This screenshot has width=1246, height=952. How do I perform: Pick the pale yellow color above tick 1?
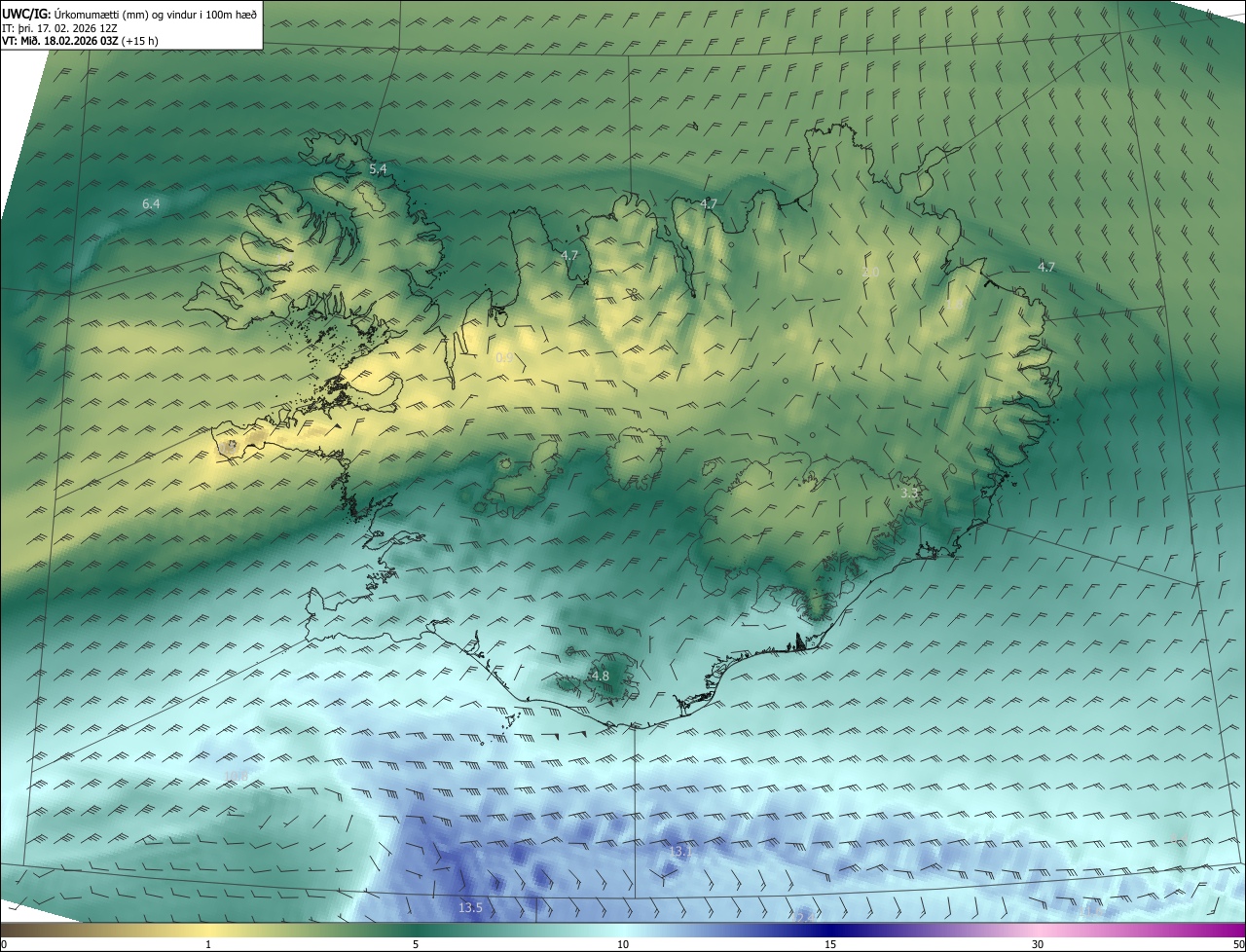click(x=208, y=931)
